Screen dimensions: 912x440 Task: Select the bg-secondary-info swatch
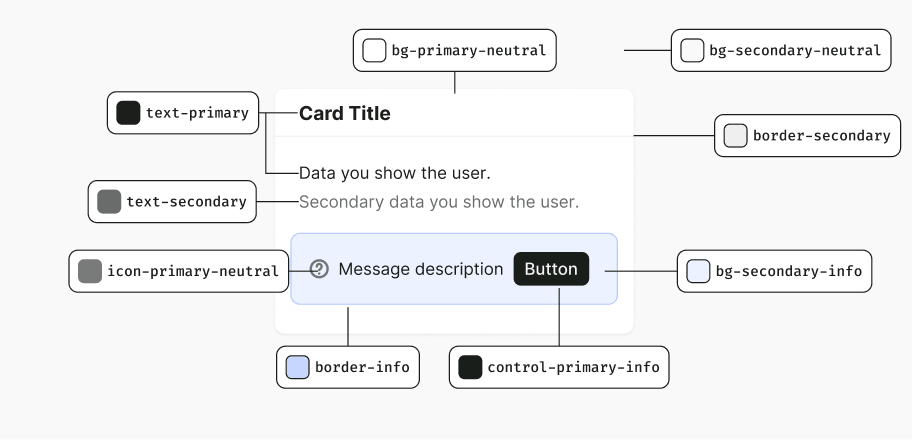click(698, 271)
